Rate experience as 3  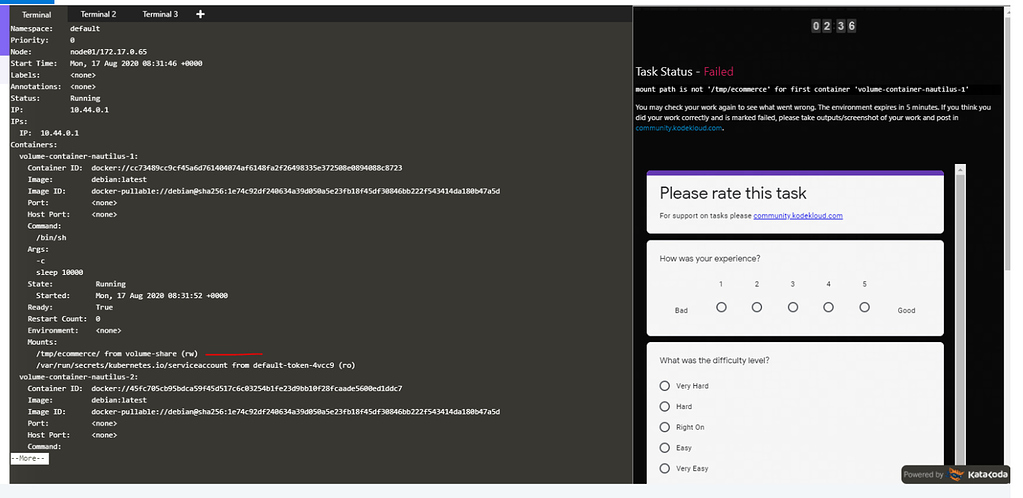click(793, 307)
